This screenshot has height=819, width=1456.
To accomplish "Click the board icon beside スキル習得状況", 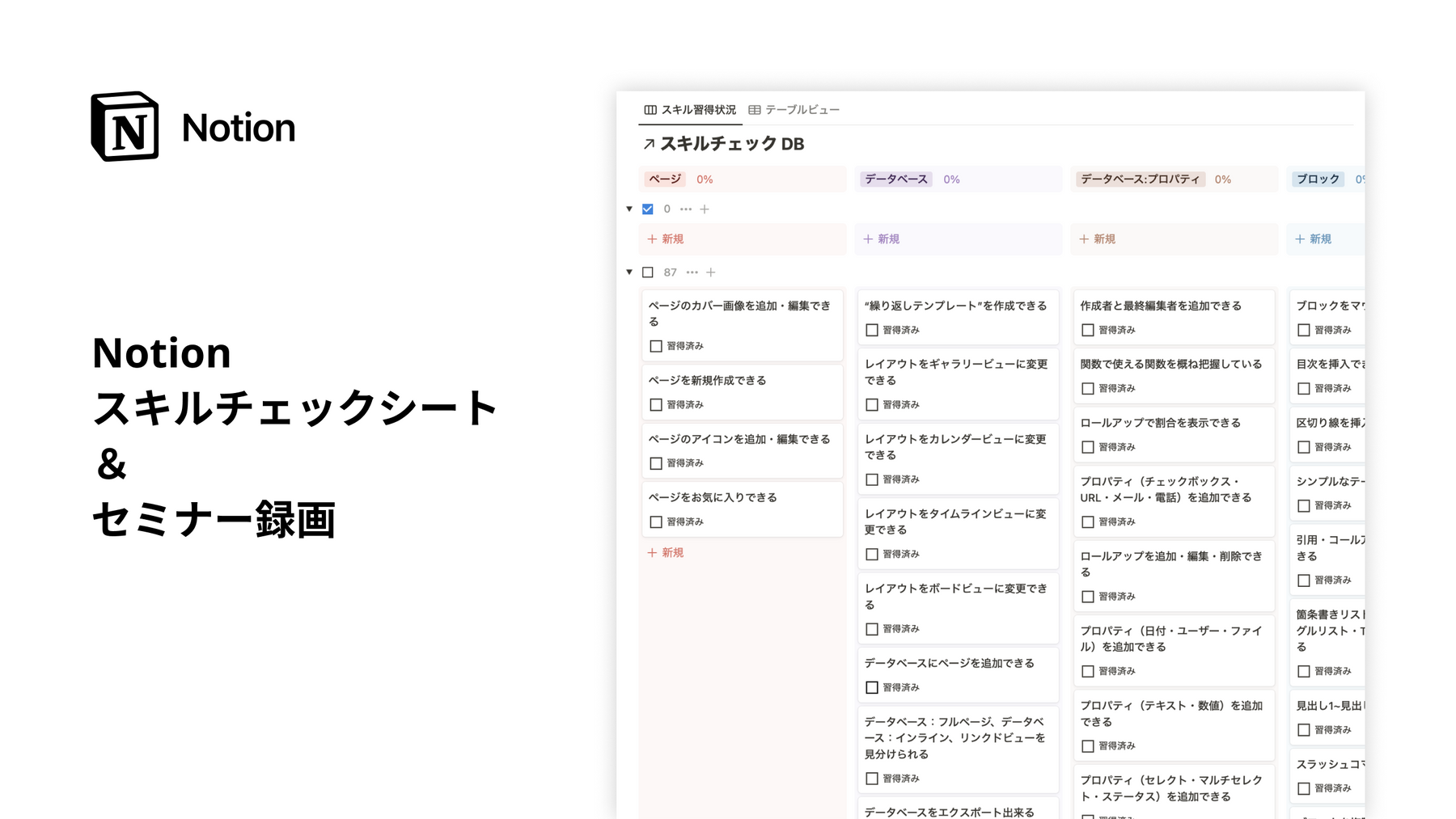I will (x=650, y=110).
